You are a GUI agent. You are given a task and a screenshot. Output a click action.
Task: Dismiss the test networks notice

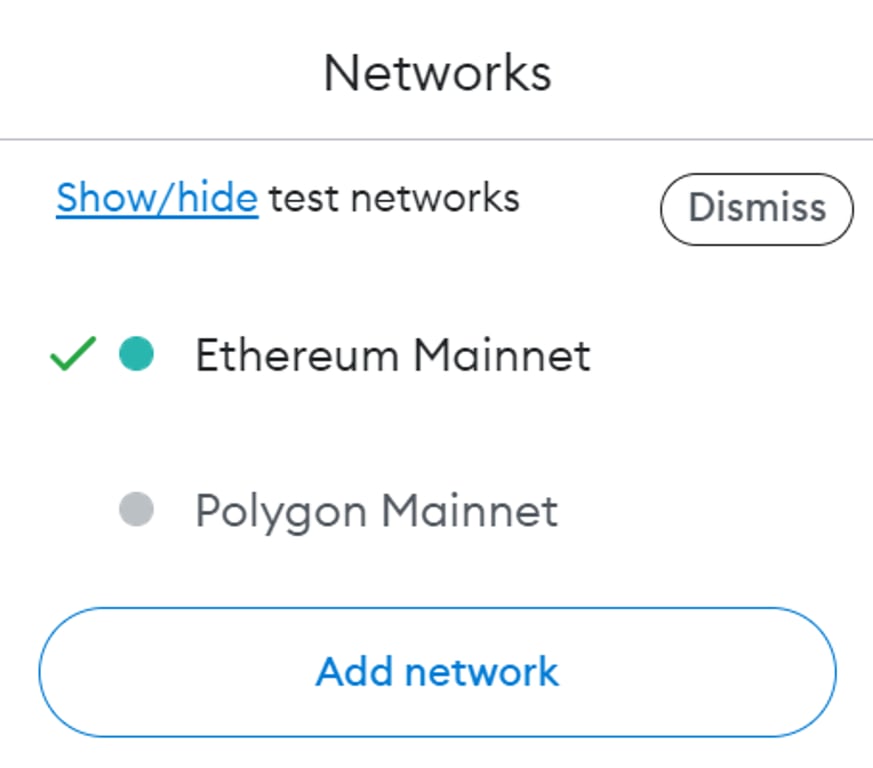757,209
